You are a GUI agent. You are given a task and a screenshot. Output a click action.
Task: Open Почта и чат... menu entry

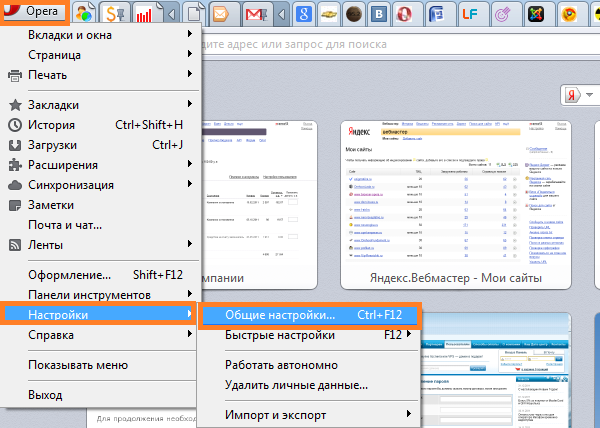(x=101, y=225)
